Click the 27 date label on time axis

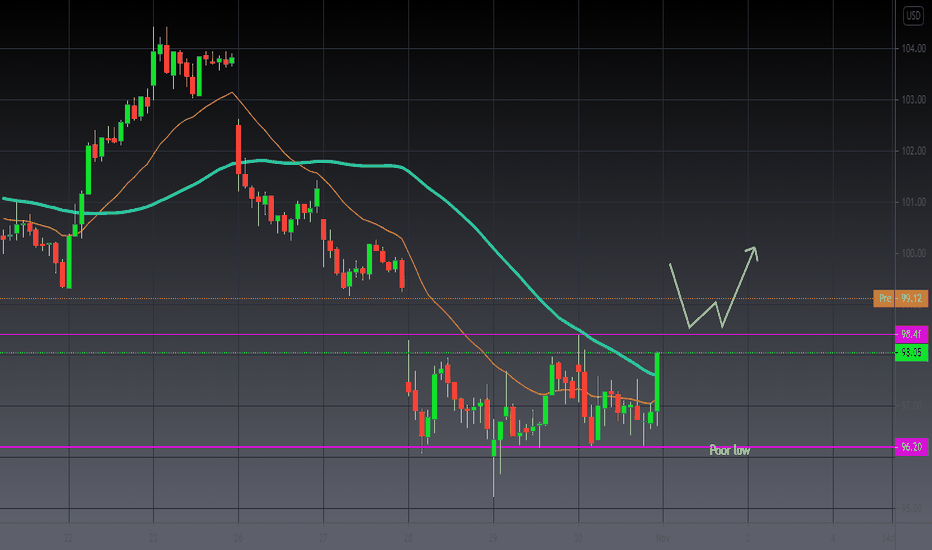pos(323,538)
